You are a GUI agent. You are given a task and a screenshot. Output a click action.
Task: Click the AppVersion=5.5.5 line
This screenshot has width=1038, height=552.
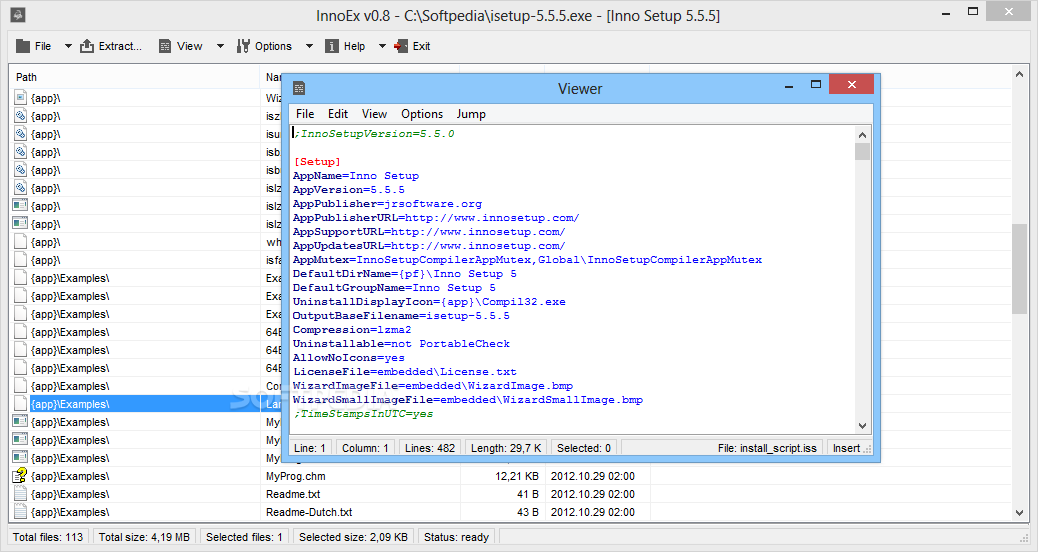coord(349,189)
